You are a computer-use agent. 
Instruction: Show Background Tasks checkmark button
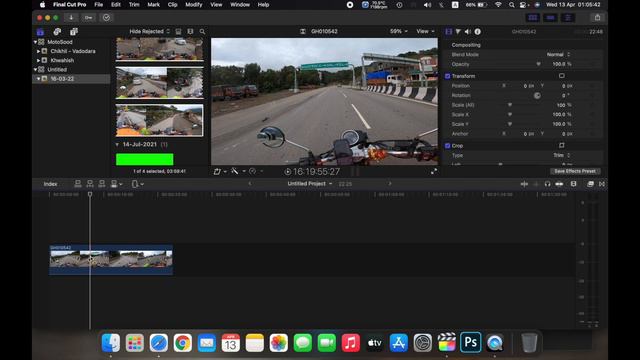[x=107, y=18]
